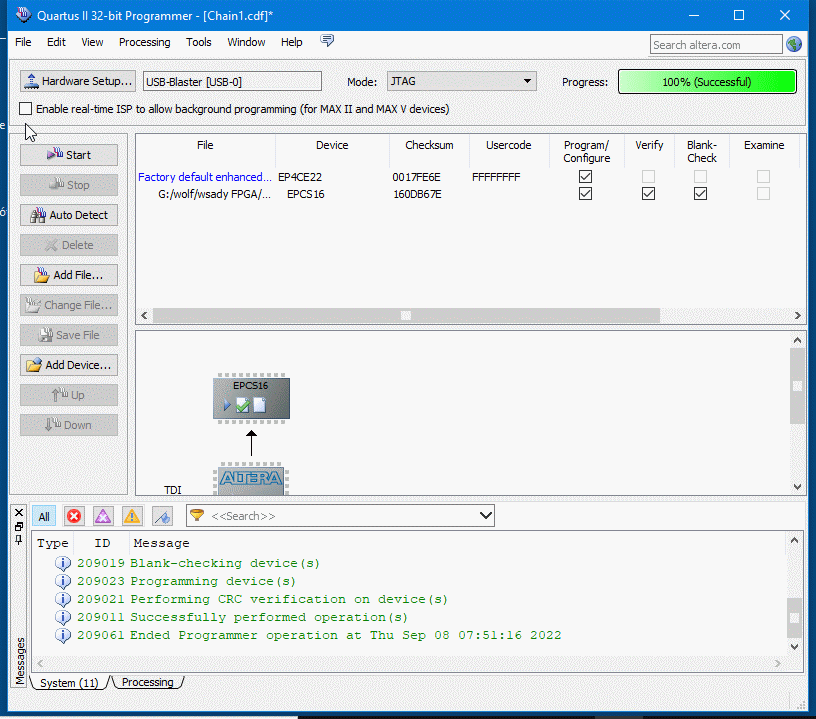Enable real-time ISP background programming checkbox
Image resolution: width=816 pixels, height=719 pixels.
(26, 109)
